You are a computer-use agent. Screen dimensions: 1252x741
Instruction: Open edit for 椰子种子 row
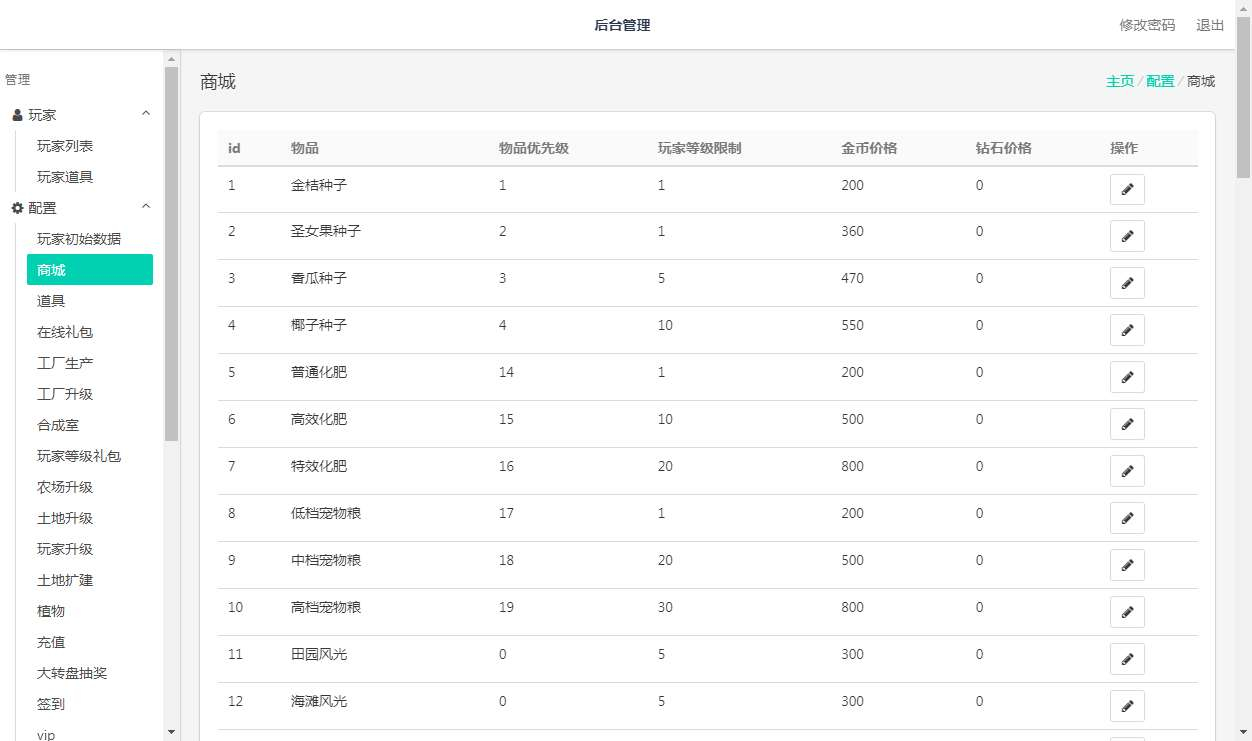coord(1127,330)
